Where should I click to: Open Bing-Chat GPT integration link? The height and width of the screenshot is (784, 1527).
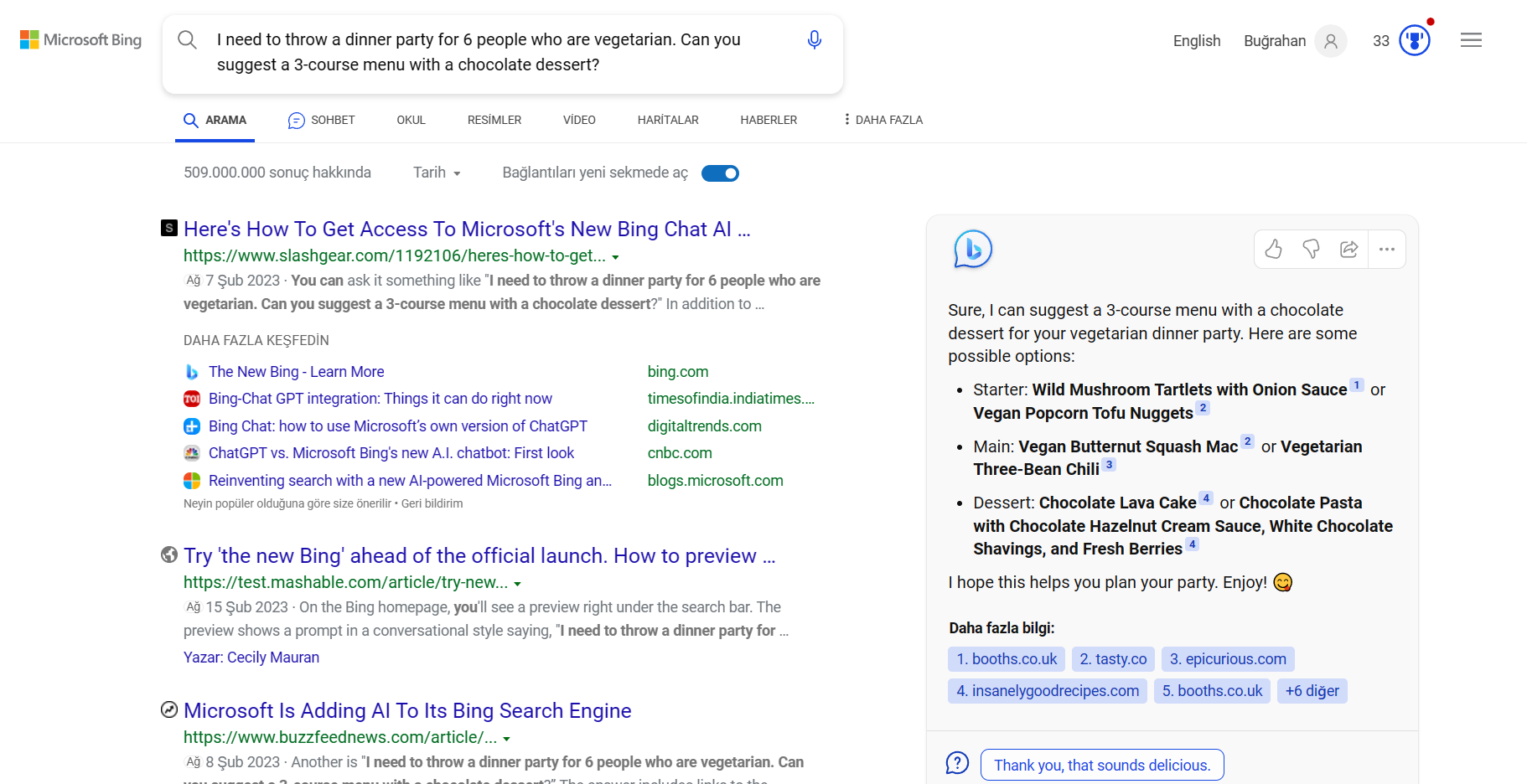(380, 399)
